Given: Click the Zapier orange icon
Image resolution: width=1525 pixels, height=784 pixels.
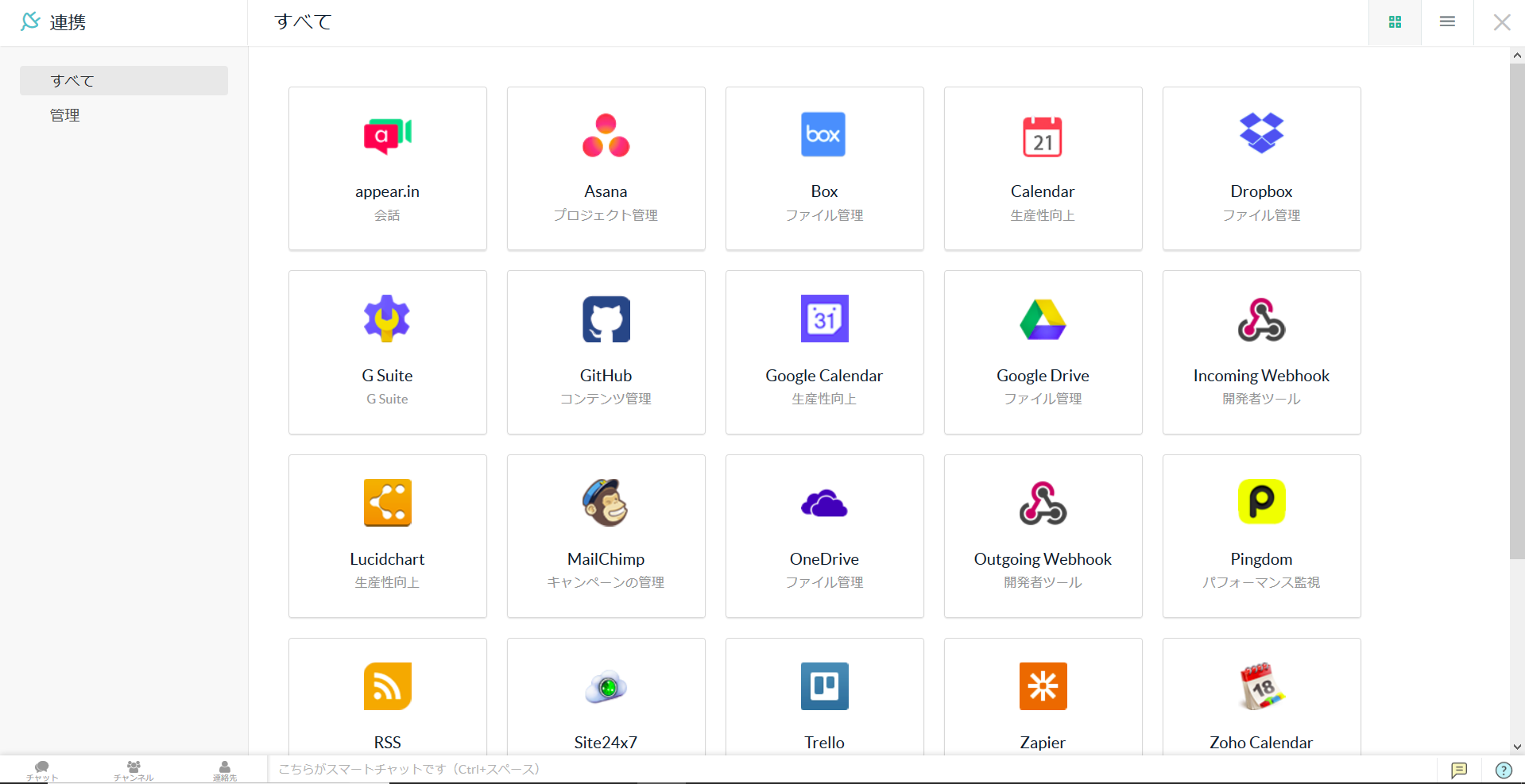Looking at the screenshot, I should (1043, 686).
